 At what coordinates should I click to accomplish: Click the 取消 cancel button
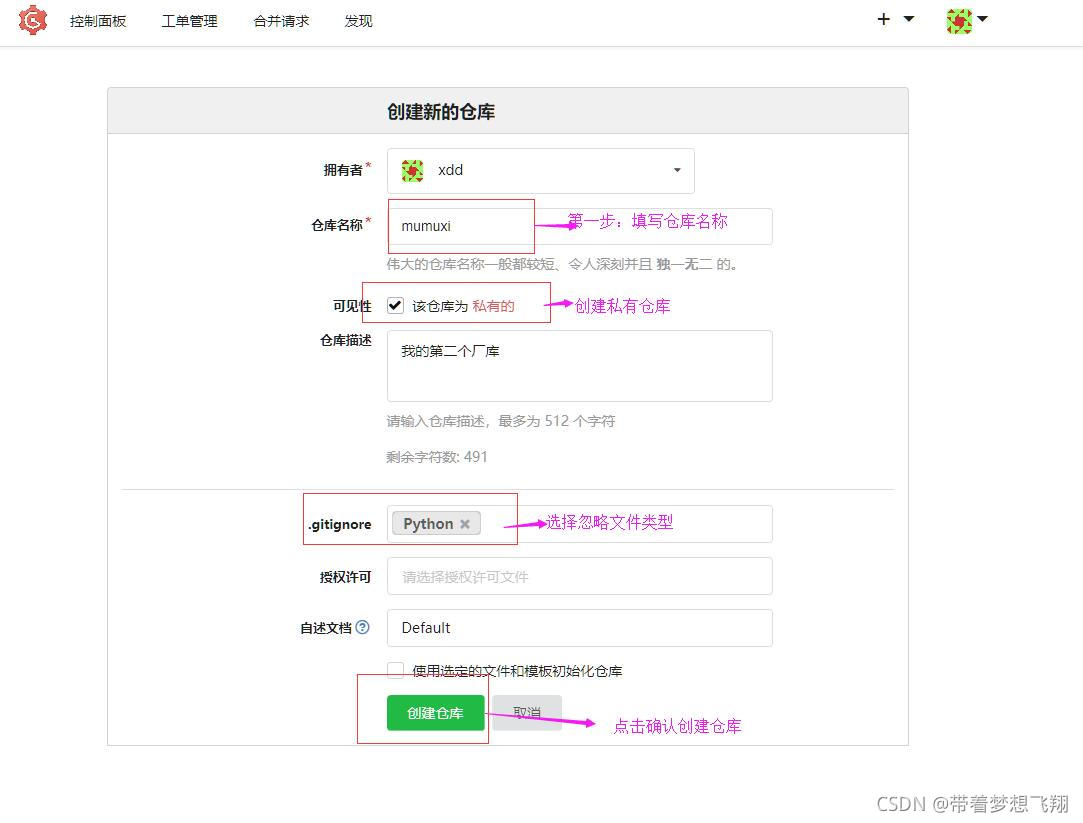pyautogui.click(x=526, y=712)
